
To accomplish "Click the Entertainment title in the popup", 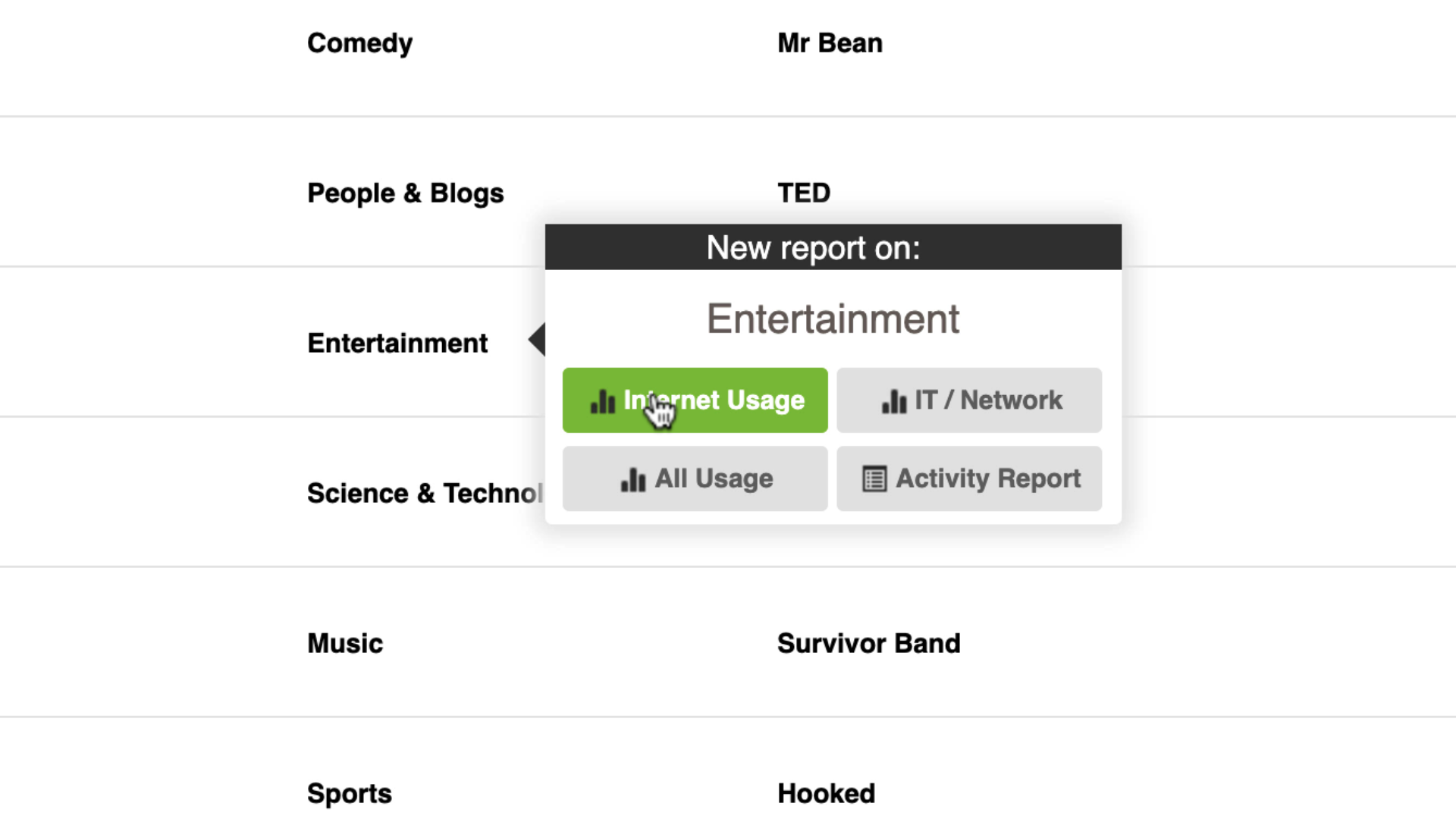I will [833, 318].
